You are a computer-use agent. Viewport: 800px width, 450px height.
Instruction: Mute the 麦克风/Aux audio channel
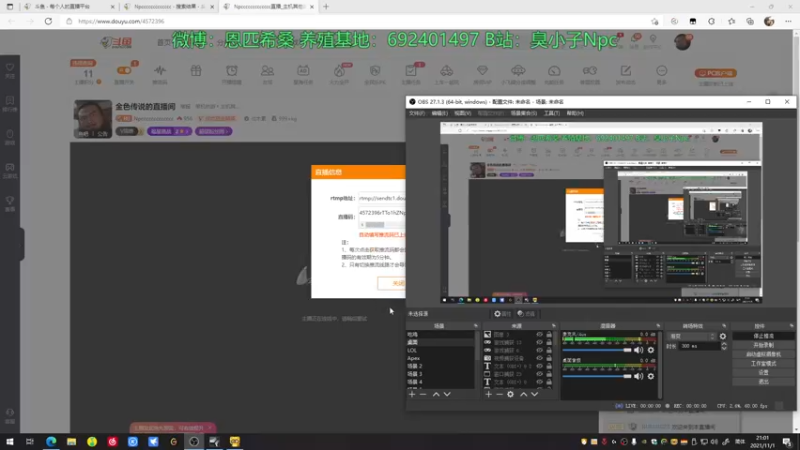pos(638,351)
